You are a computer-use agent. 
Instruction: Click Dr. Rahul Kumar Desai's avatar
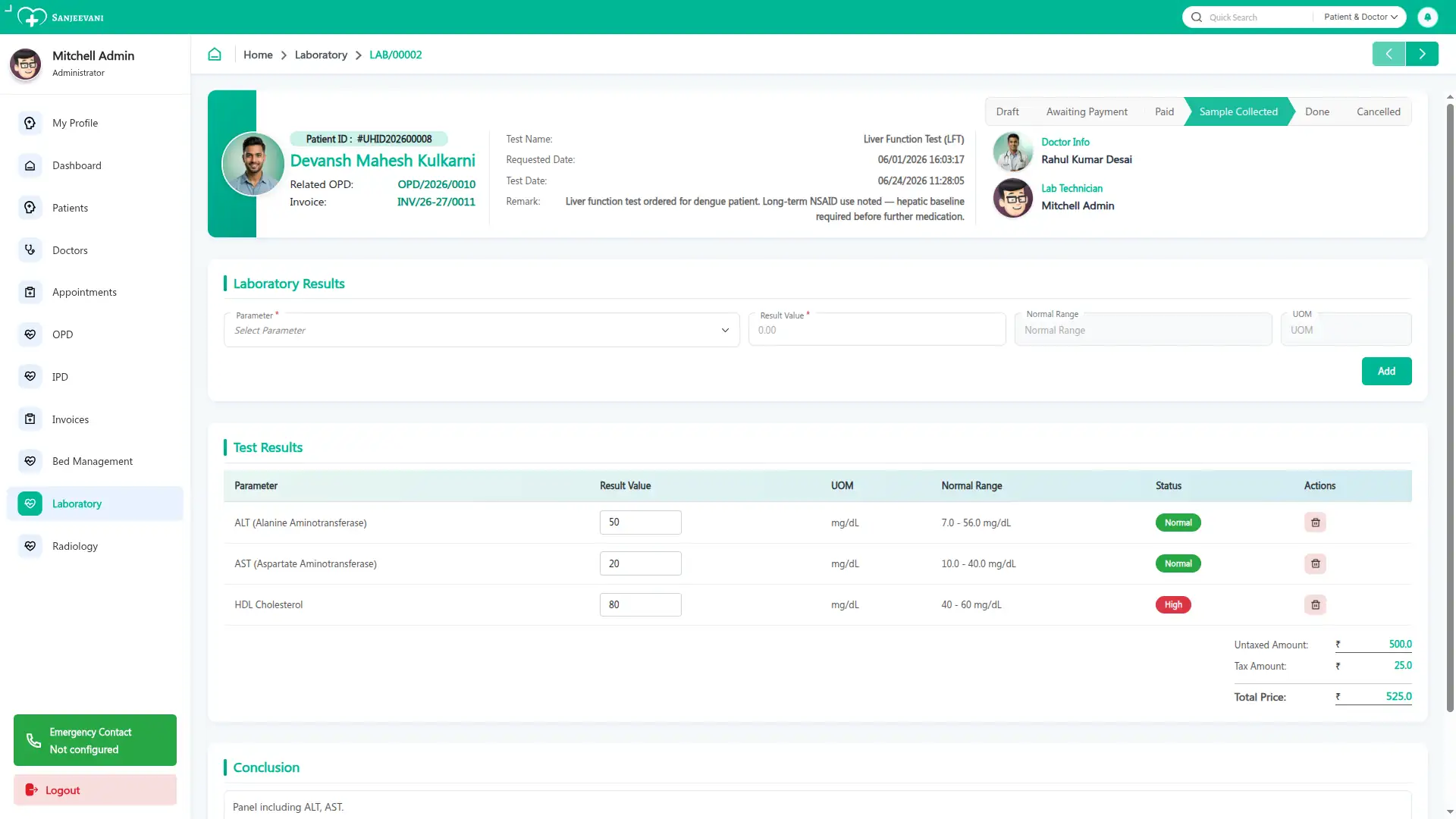[1013, 151]
